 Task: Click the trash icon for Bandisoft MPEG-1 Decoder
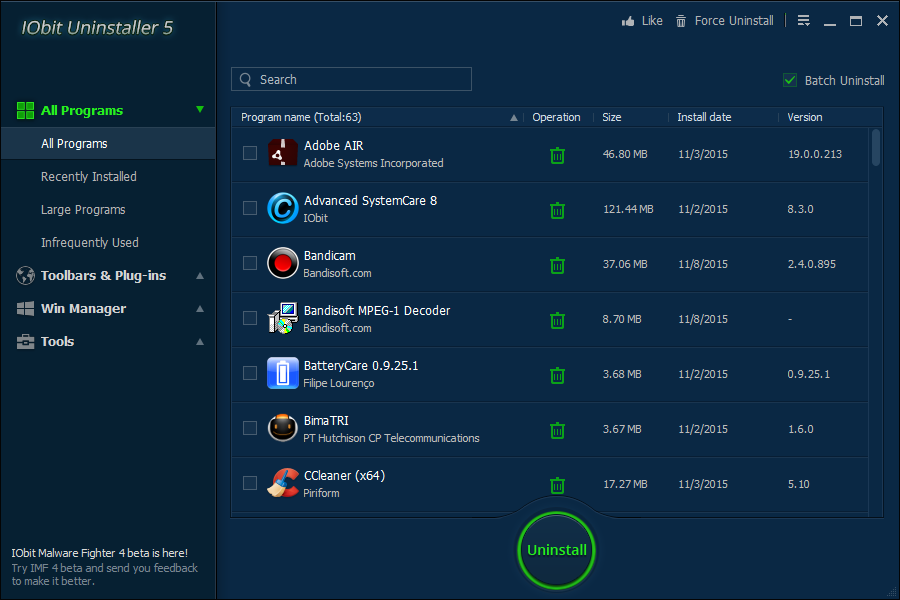coord(557,320)
